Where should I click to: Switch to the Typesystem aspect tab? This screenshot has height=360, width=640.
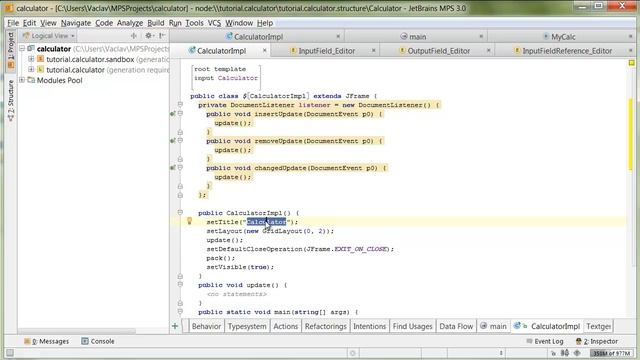pos(247,327)
